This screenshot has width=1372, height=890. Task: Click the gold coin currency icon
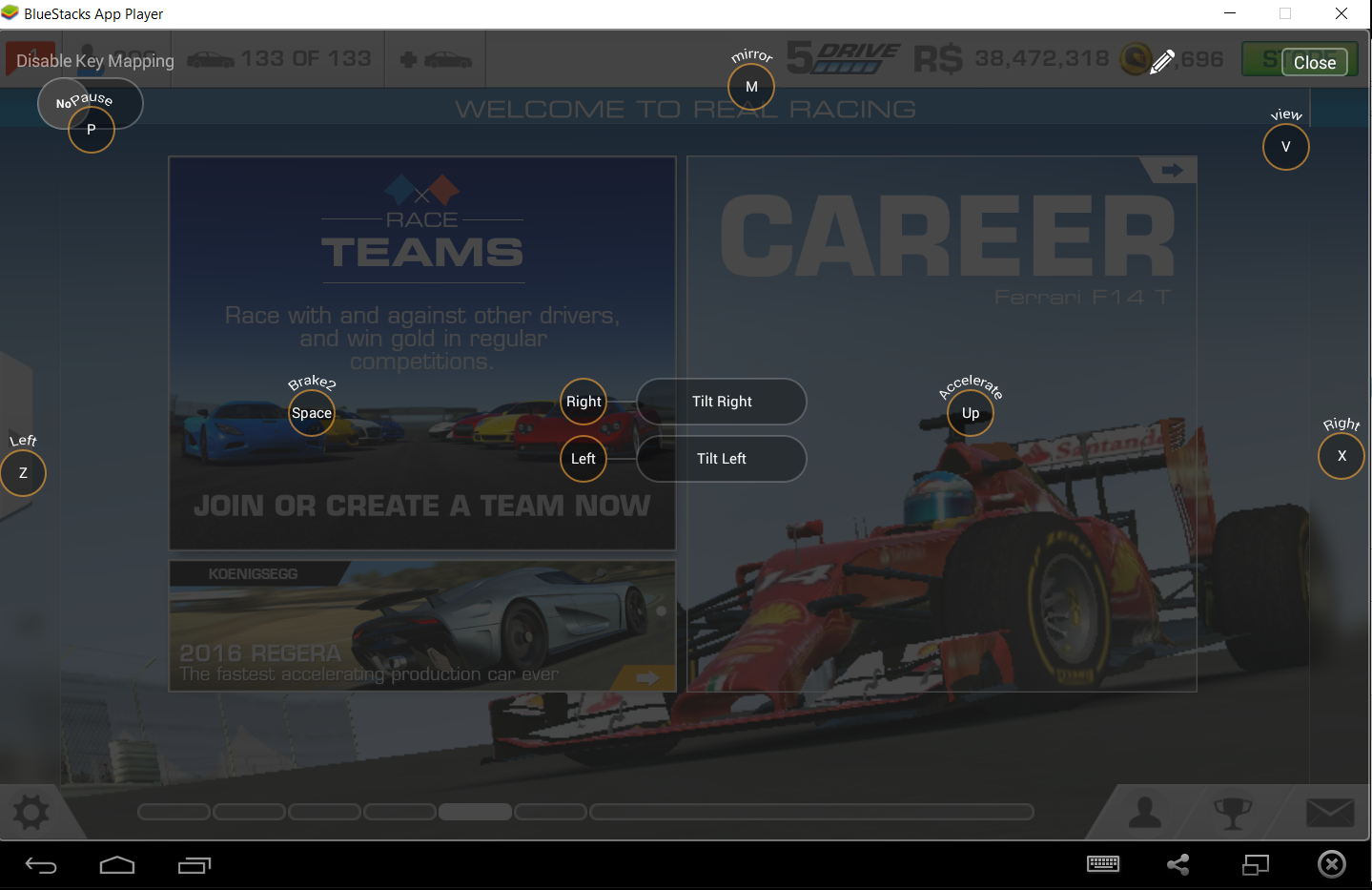click(x=1135, y=59)
